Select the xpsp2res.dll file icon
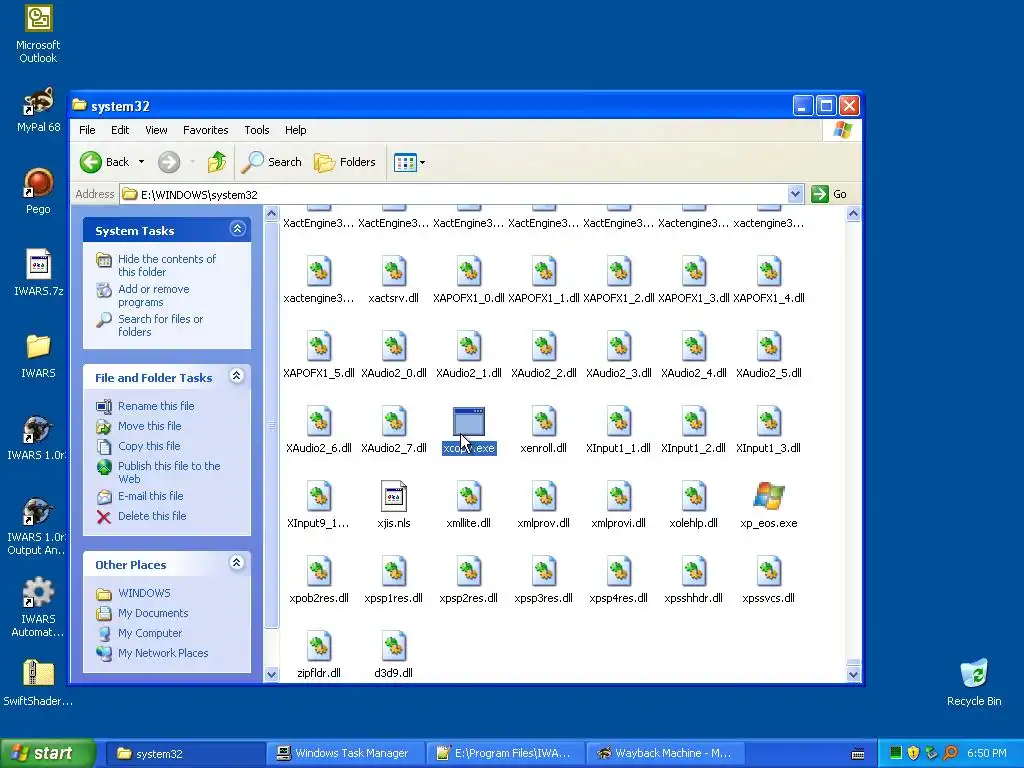 (x=469, y=571)
